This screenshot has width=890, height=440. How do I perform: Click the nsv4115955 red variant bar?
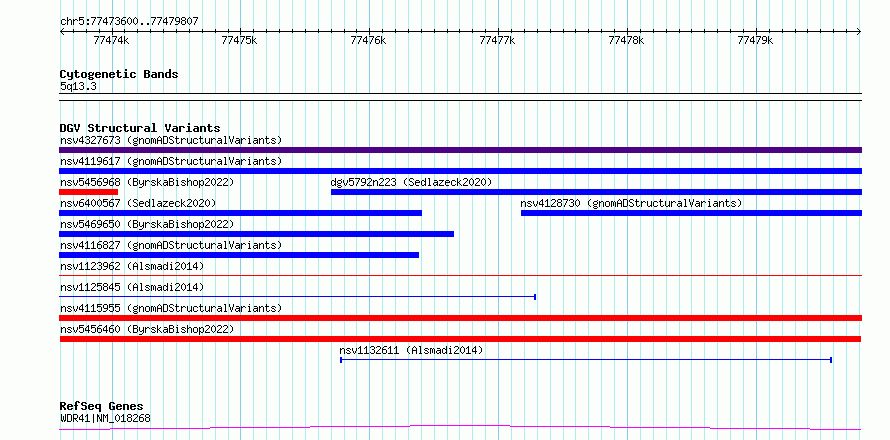click(x=460, y=318)
